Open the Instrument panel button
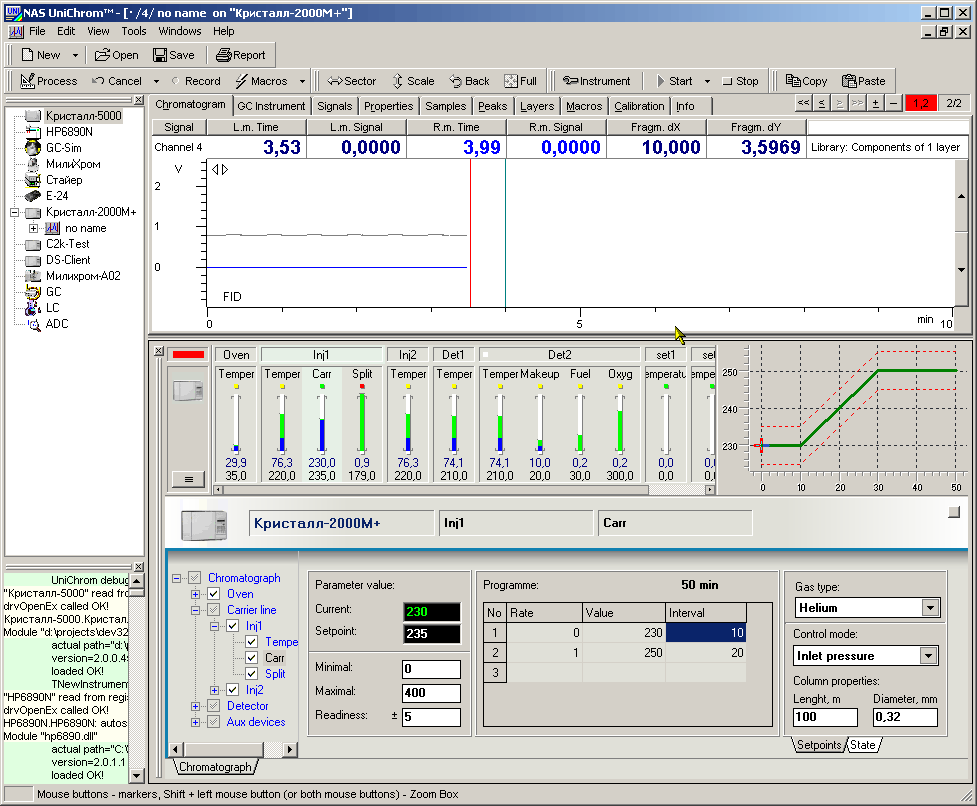The image size is (977, 806). pyautogui.click(x=596, y=81)
